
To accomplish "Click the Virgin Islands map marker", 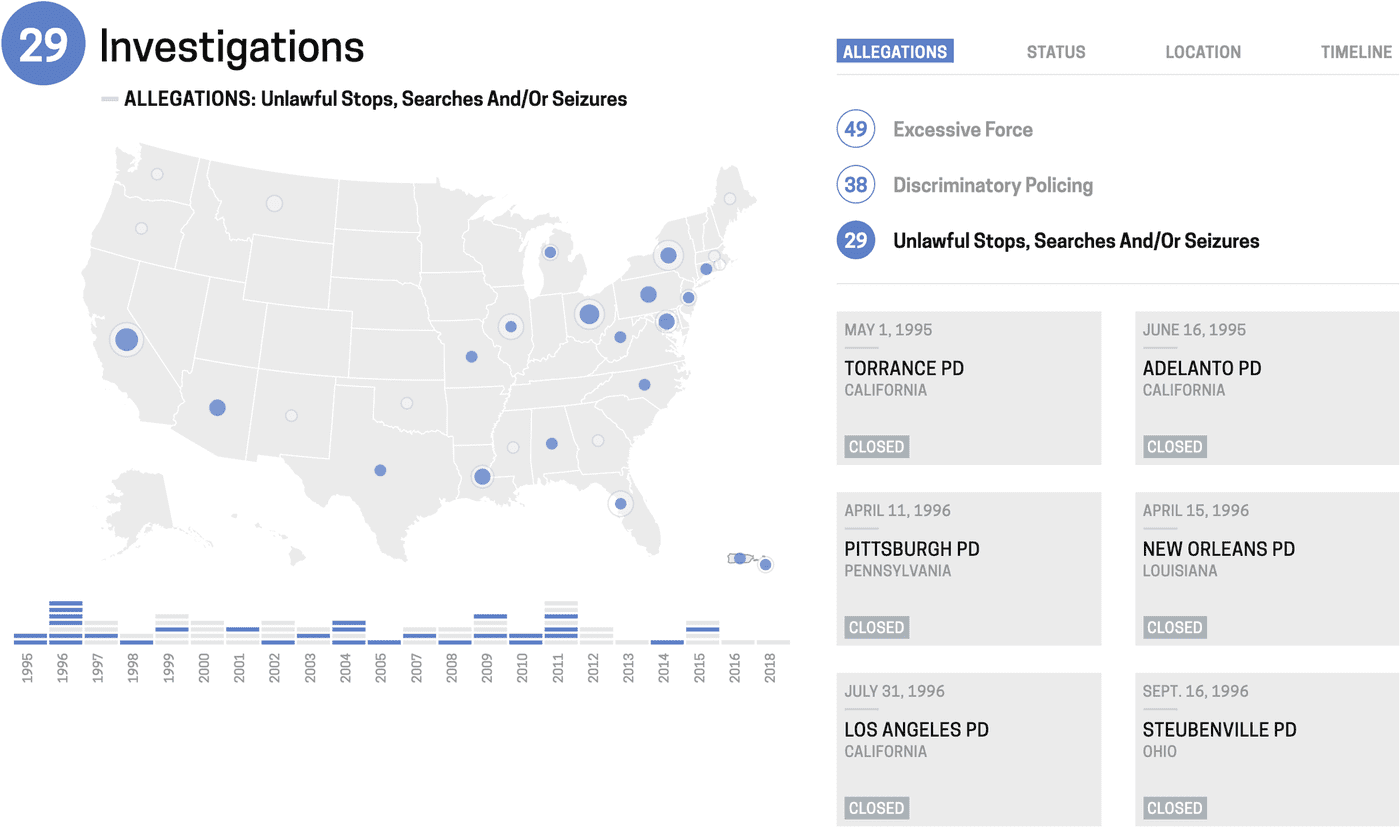I will 766,565.
